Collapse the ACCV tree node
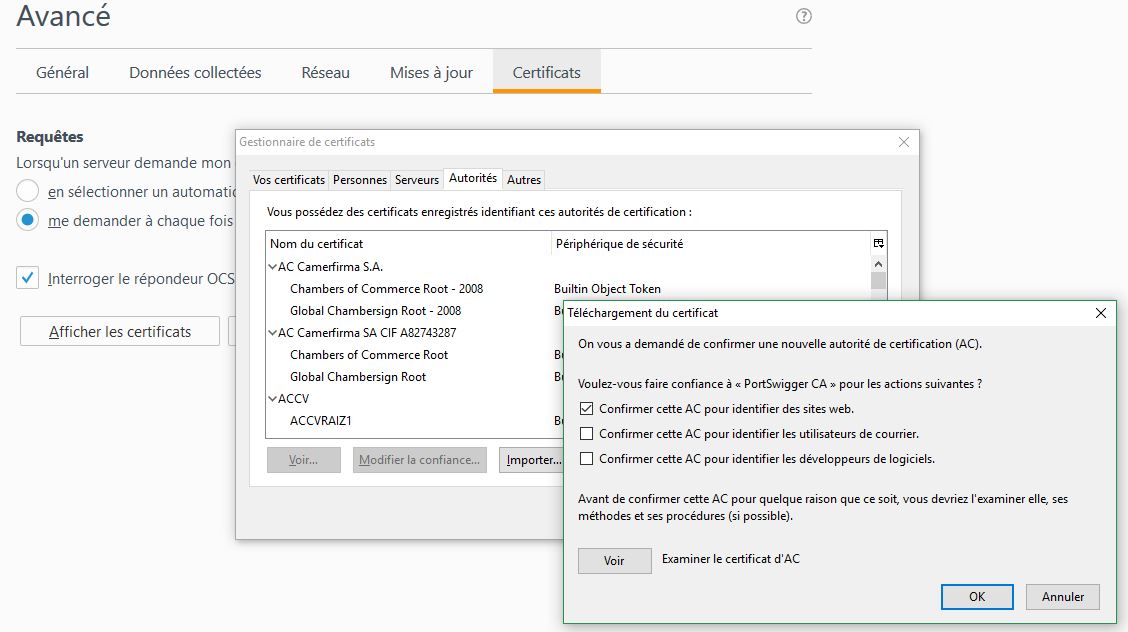Screen dimensions: 1128x632 [273, 399]
